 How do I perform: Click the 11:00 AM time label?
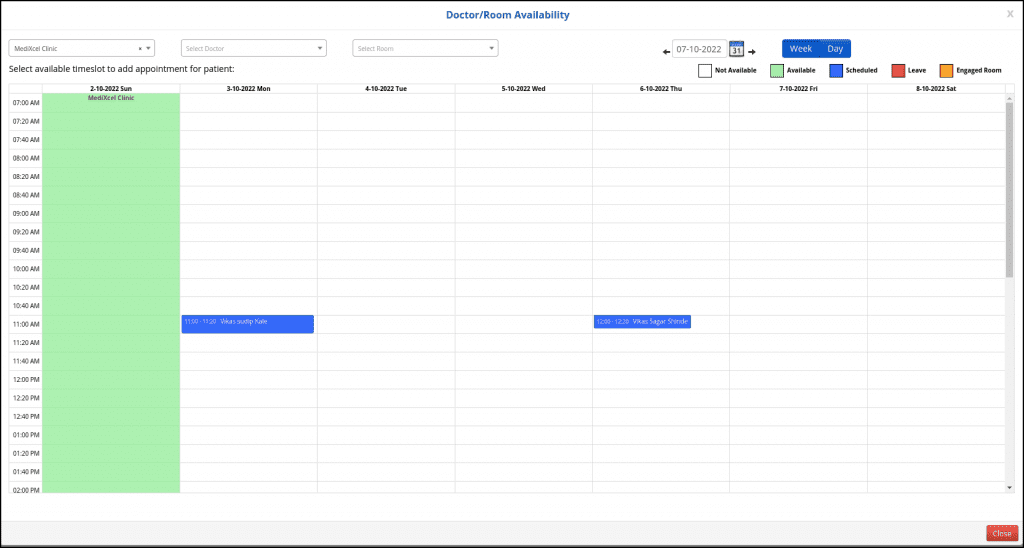(26, 324)
